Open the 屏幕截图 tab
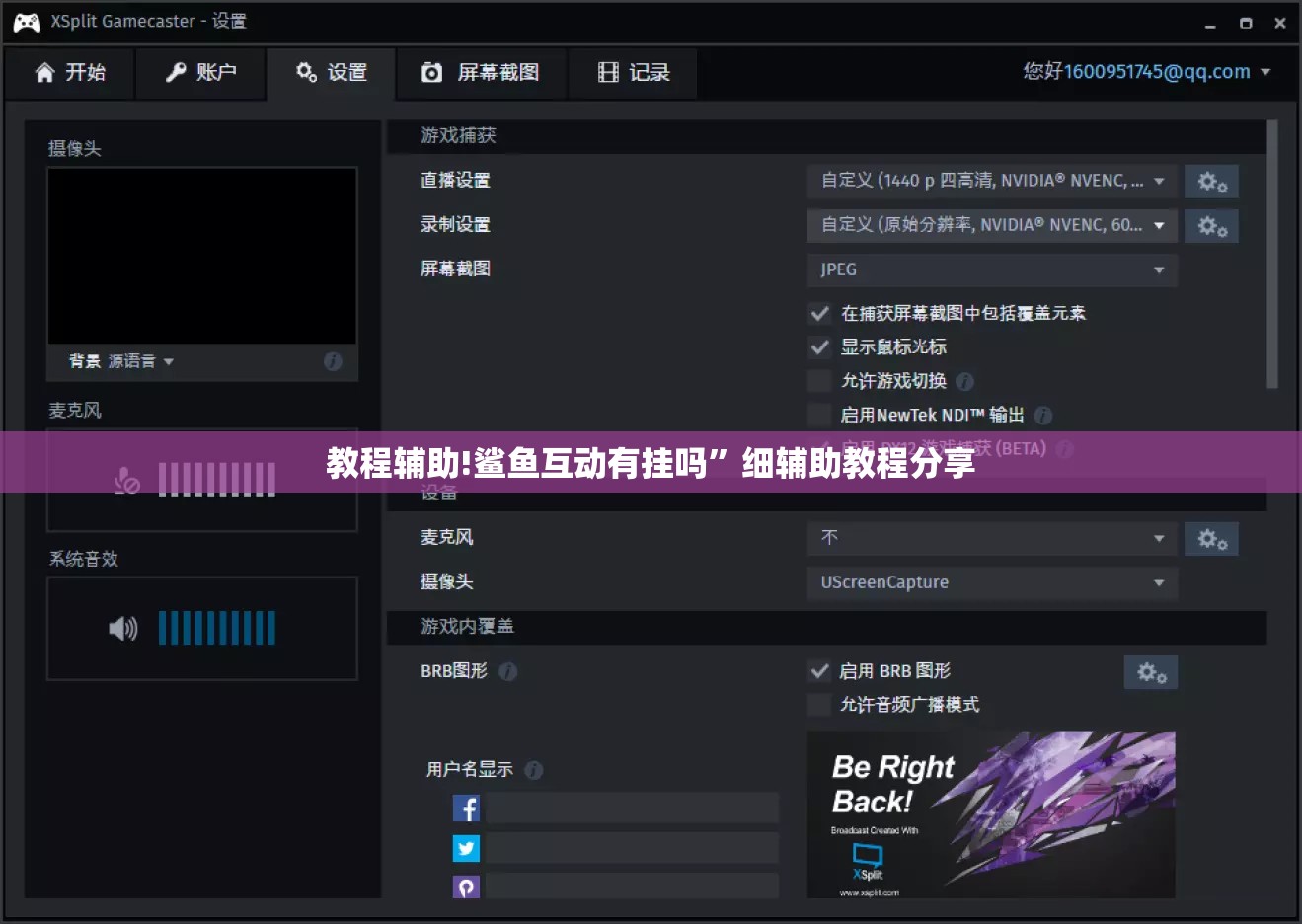 pos(481,72)
